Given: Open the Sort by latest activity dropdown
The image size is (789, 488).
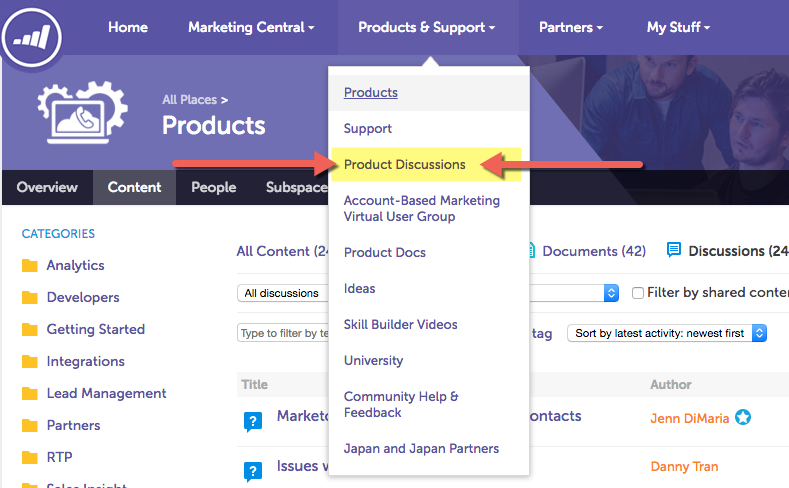Looking at the screenshot, I should [x=667, y=333].
